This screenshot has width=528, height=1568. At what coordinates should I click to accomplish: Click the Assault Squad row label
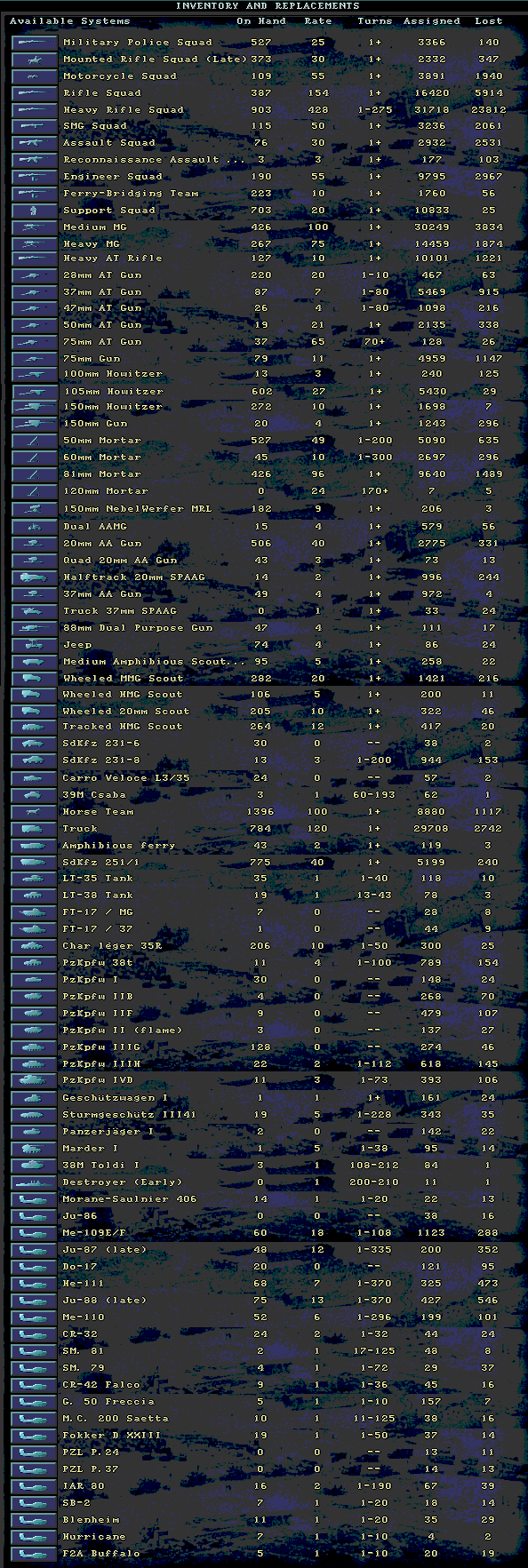[109, 143]
